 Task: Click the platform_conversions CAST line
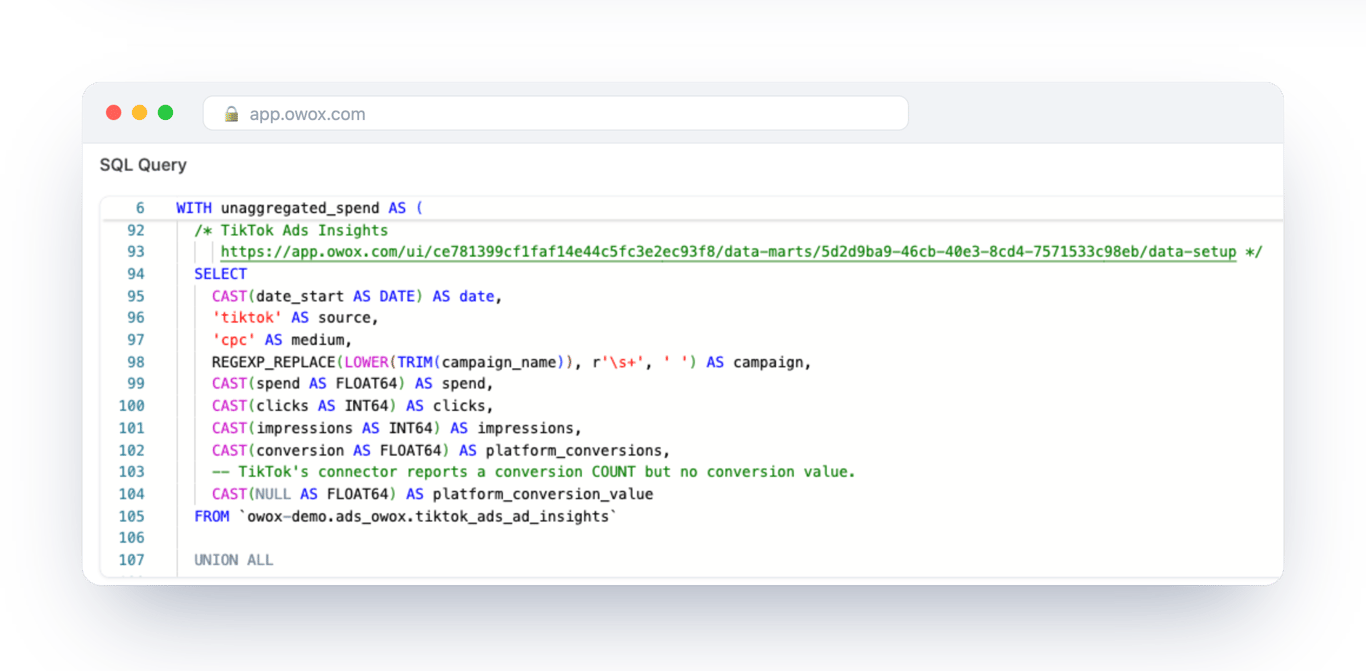click(440, 450)
